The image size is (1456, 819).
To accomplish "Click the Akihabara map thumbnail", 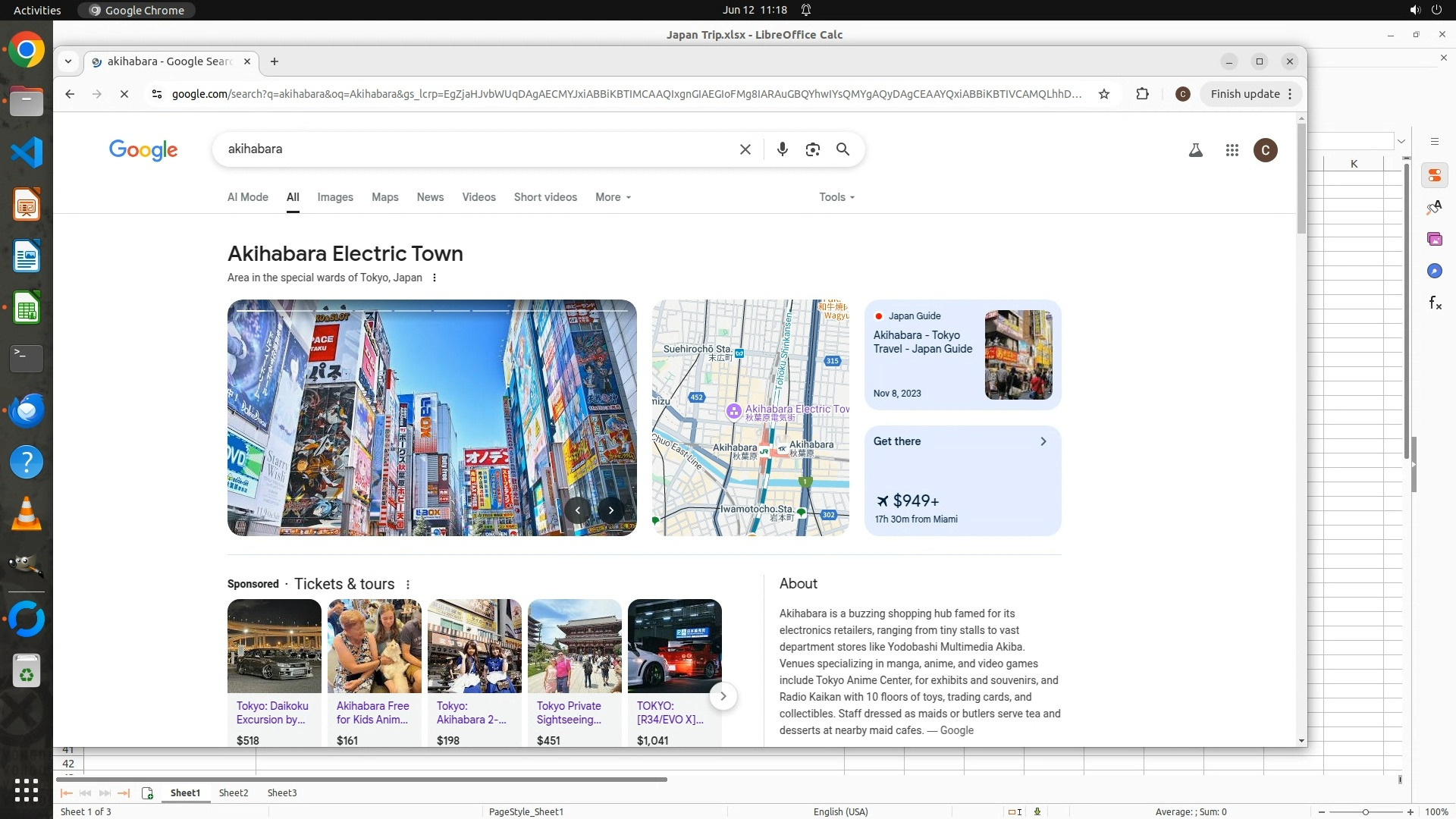I will tap(750, 418).
